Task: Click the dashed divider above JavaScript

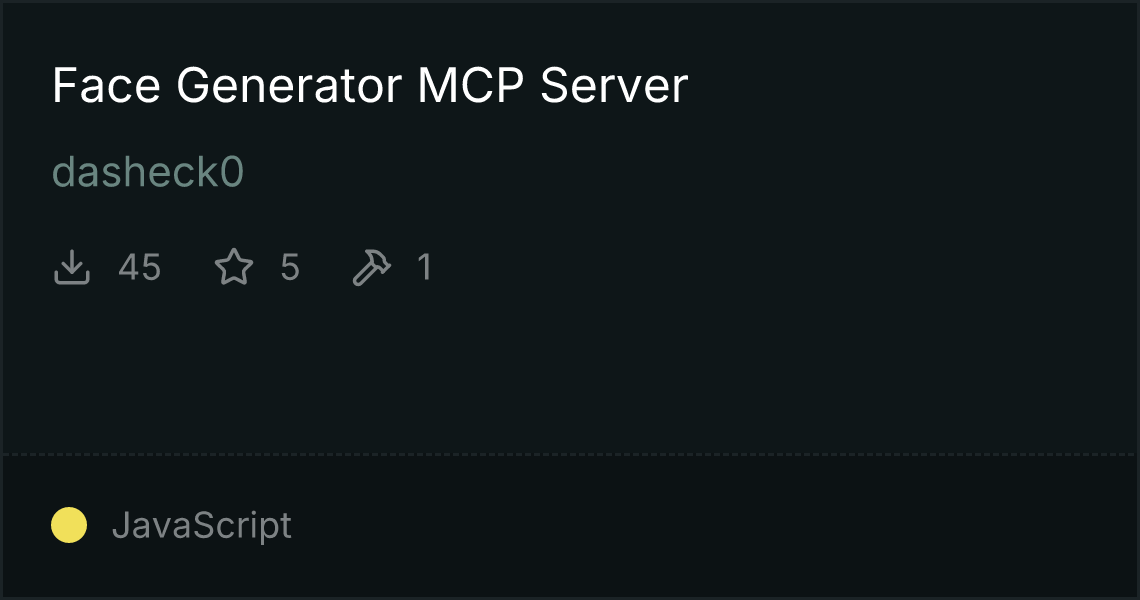Action: pos(570,455)
